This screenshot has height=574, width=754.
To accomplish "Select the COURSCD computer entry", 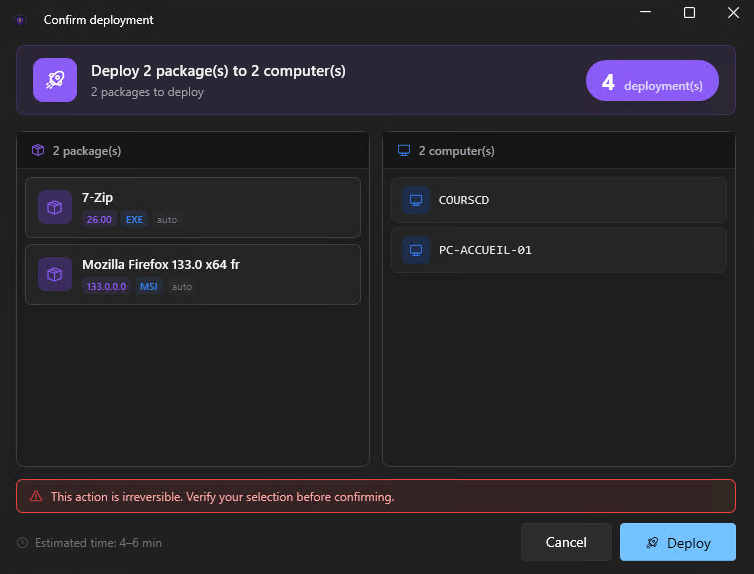I will [x=558, y=200].
